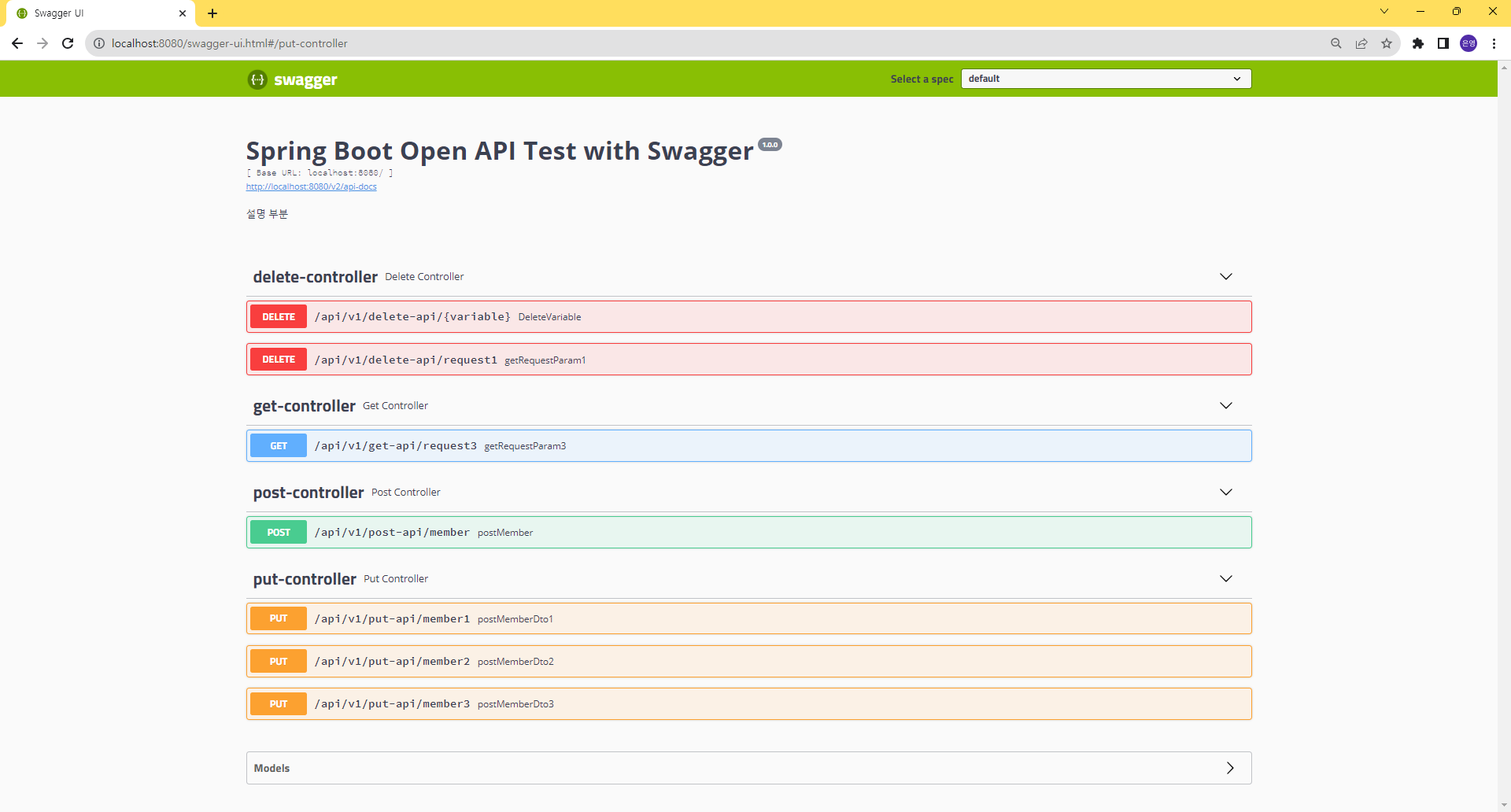Image resolution: width=1511 pixels, height=812 pixels.
Task: Click the Swagger logo icon
Action: pos(257,79)
